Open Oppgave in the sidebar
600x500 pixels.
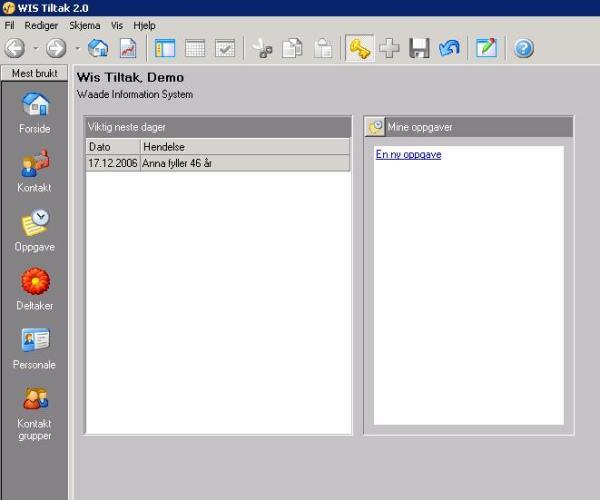coord(34,230)
